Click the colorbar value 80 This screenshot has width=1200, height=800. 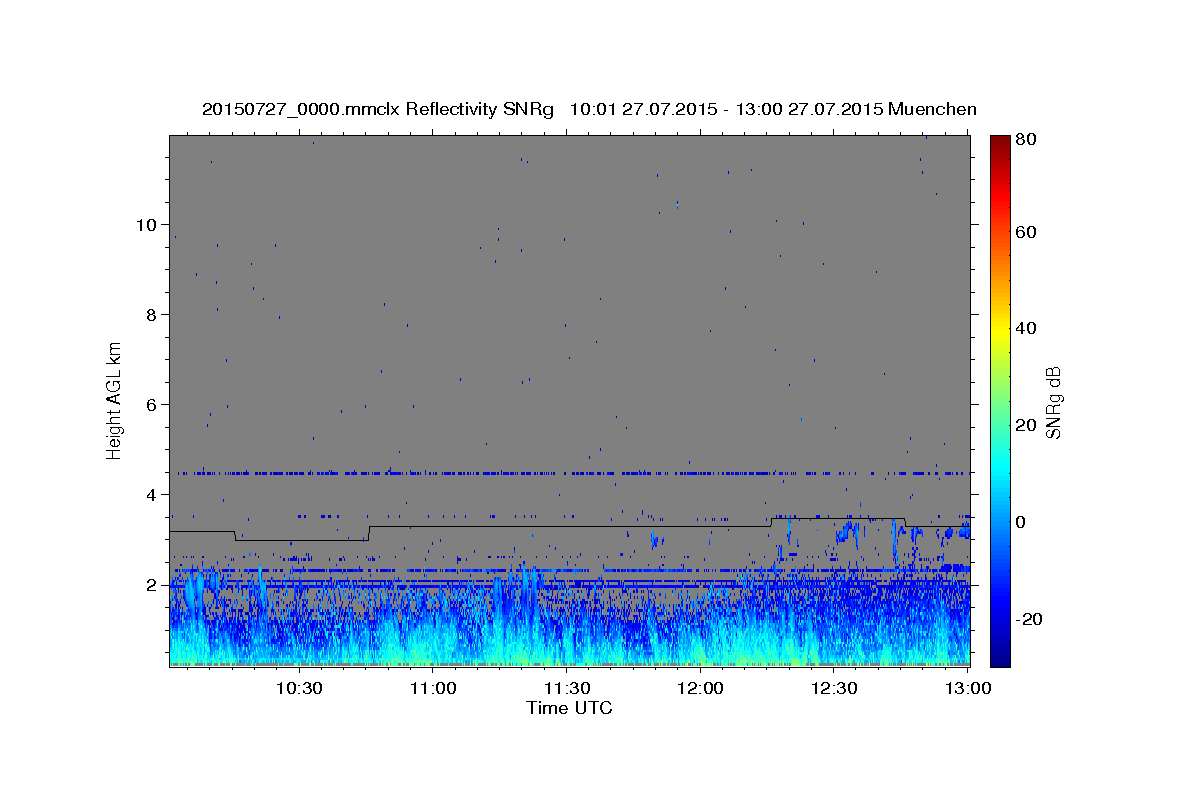(1027, 140)
